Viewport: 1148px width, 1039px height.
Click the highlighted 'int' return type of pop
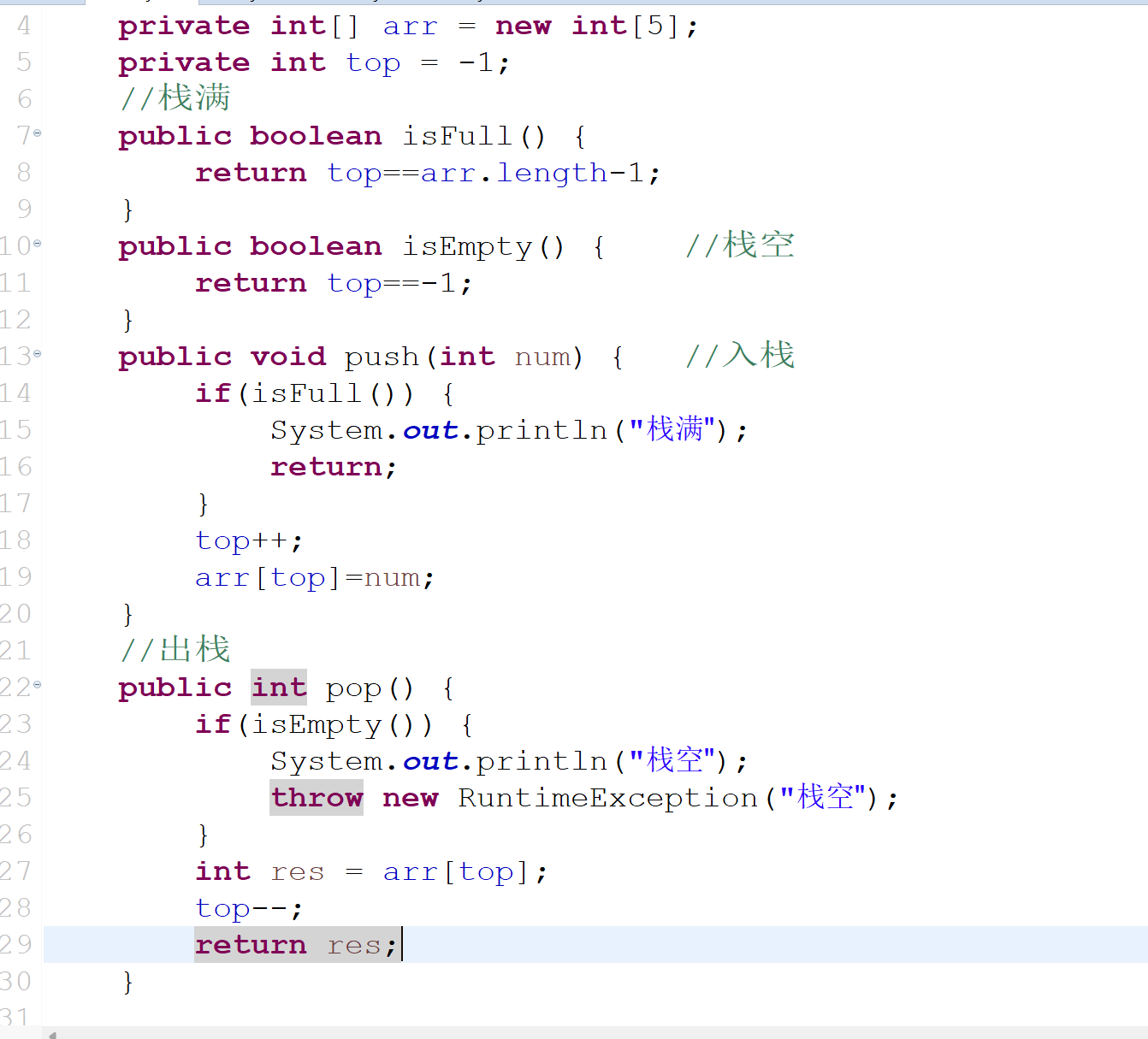tap(279, 688)
